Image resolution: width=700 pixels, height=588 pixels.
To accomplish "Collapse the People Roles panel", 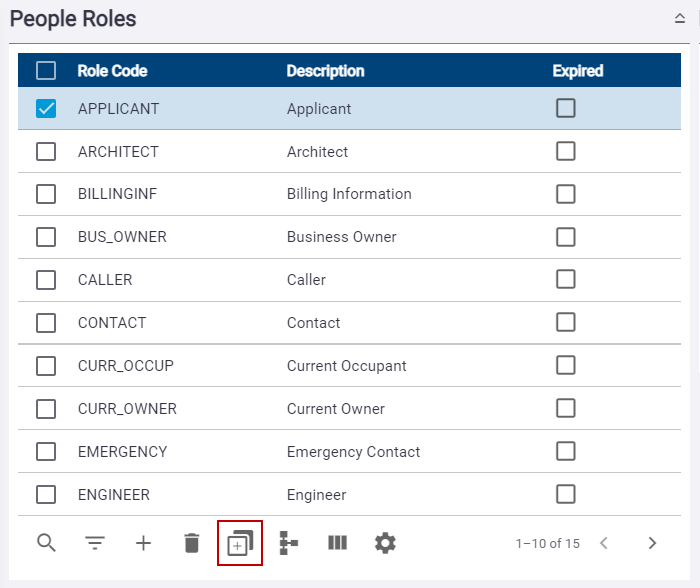I will [679, 18].
